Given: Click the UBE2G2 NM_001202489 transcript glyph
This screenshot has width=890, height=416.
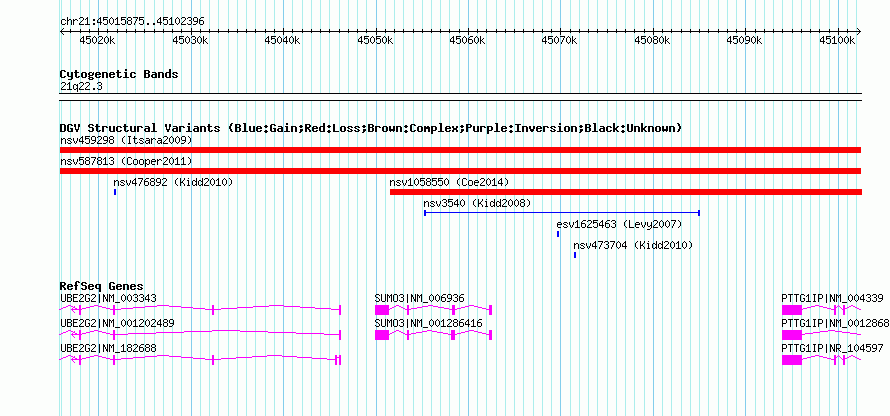Looking at the screenshot, I should coord(200,334).
